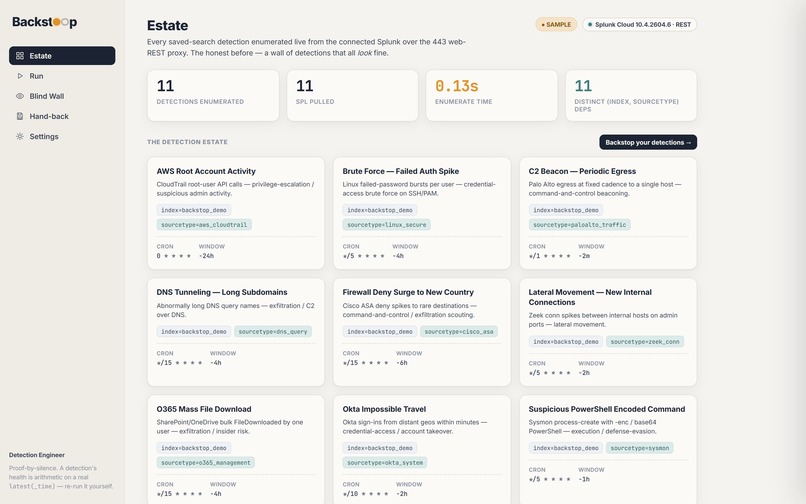Viewport: 806px width, 504px height.
Task: Click the Detections Enumerated stat card
Action: coord(213,96)
